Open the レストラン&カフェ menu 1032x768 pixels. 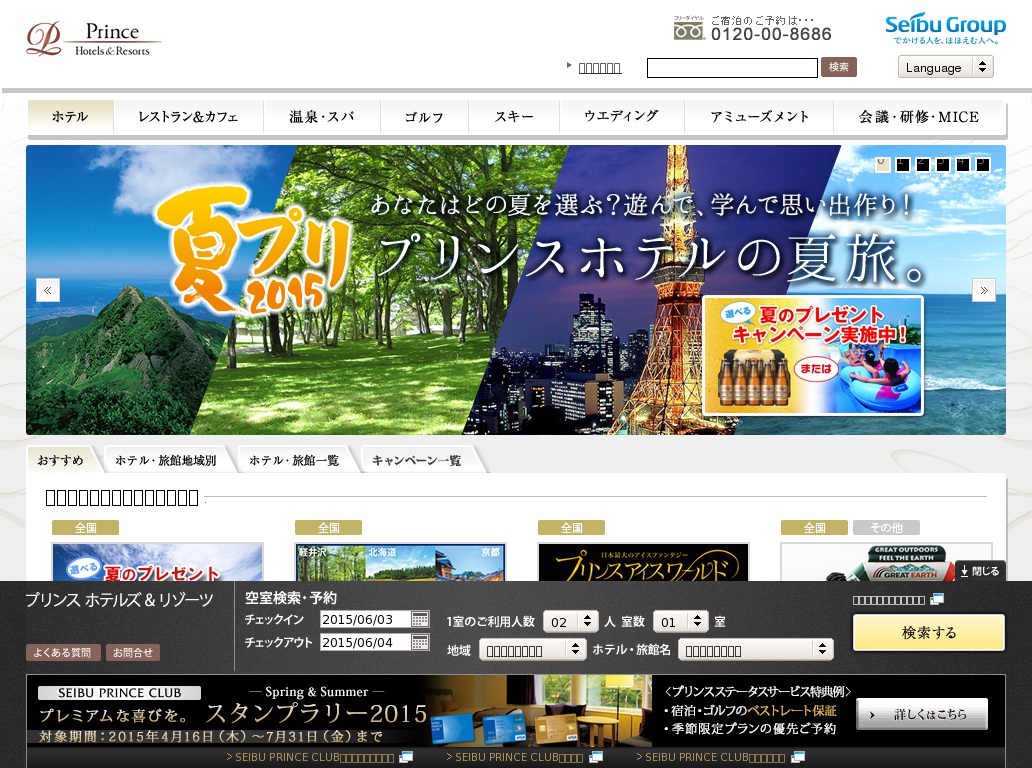(188, 117)
